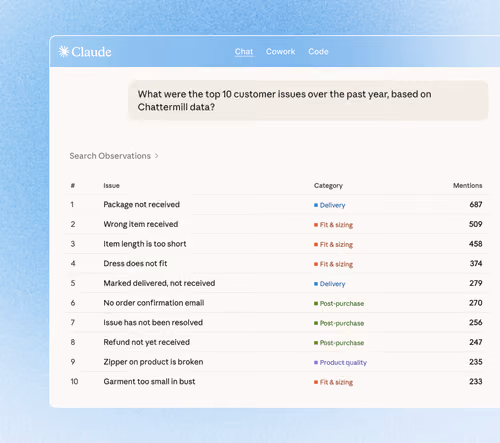
Task: Click the Category column header
Action: tap(328, 186)
